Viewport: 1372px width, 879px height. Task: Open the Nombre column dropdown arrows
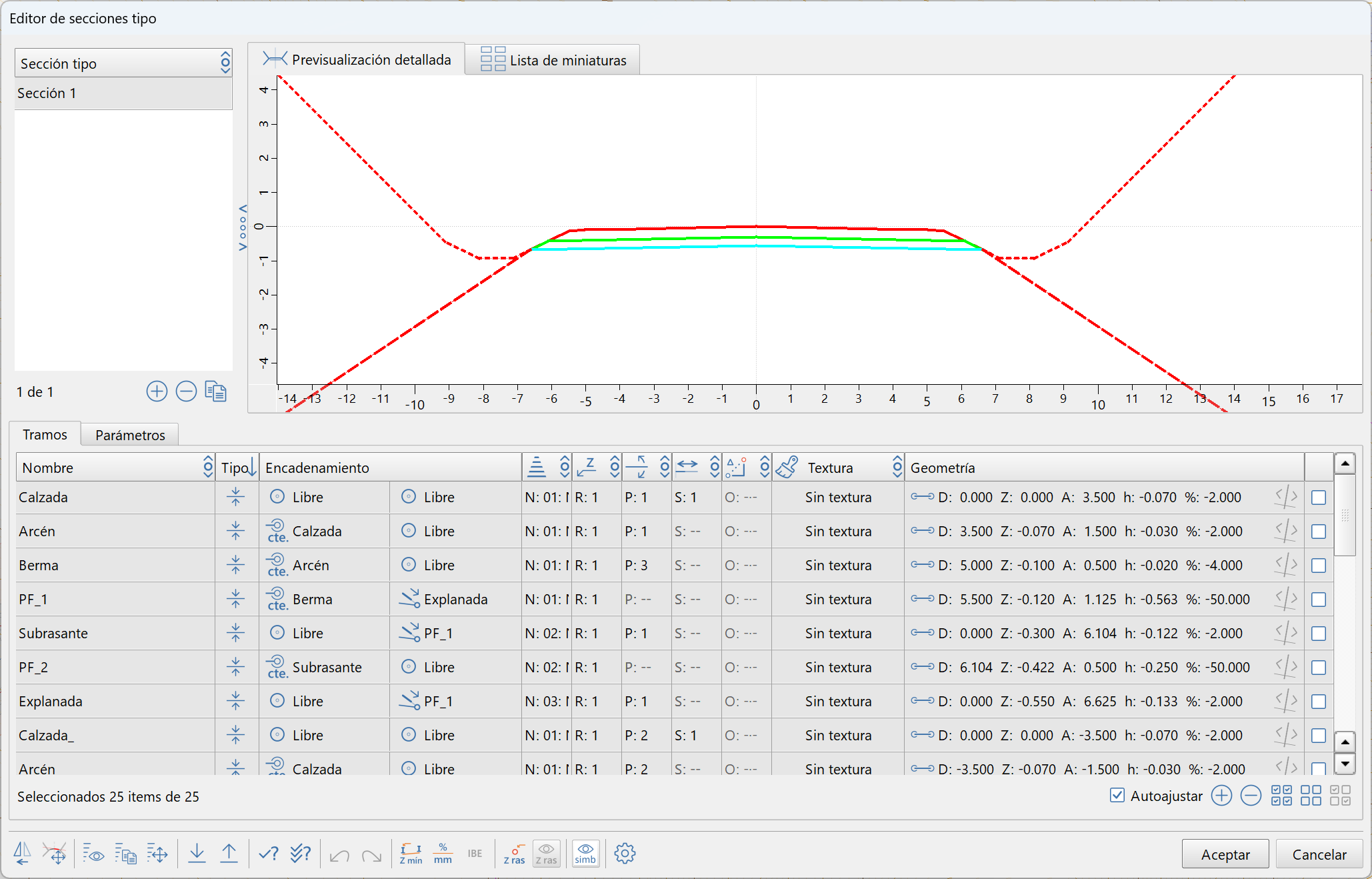point(208,468)
